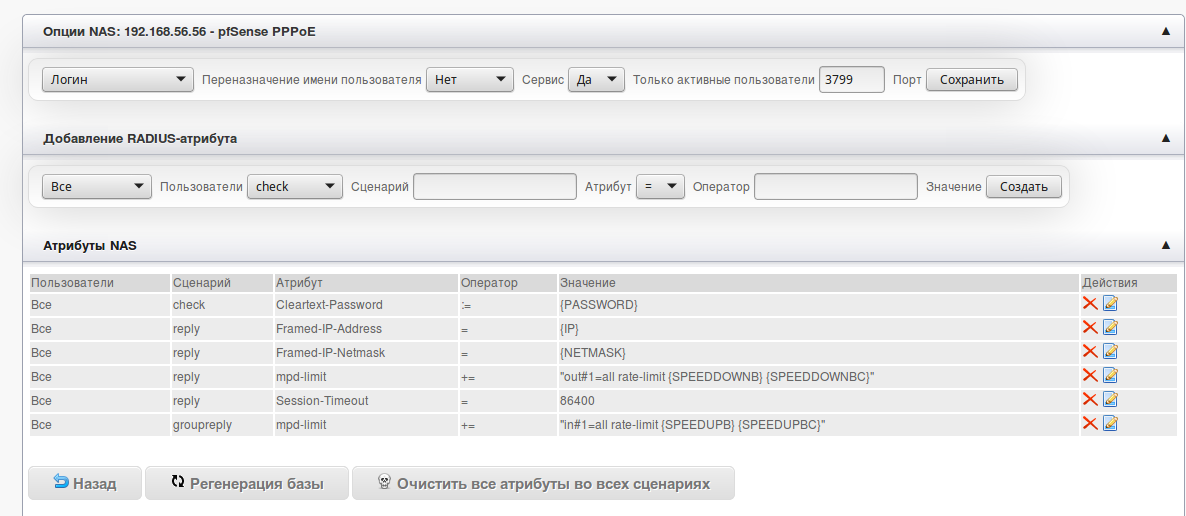Delete the groupreply mpd-limit attribute
The height and width of the screenshot is (516, 1186).
click(1090, 424)
